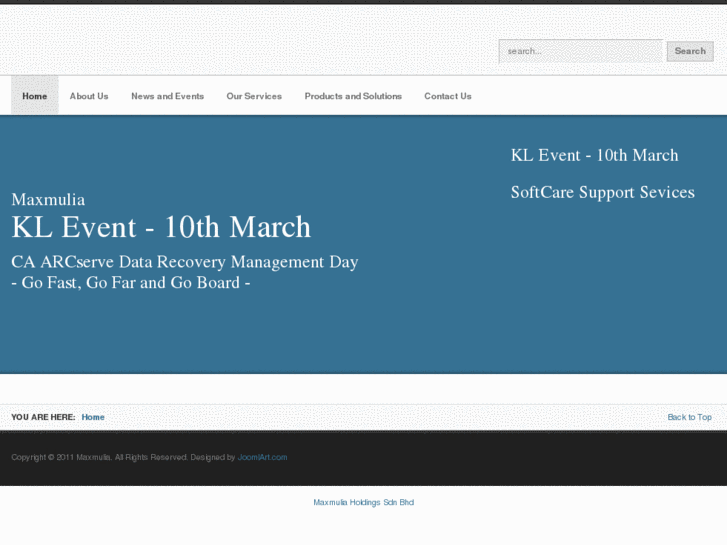Click CA ARCserve Data Recovery Management Day text
This screenshot has width=727, height=545.
[185, 262]
